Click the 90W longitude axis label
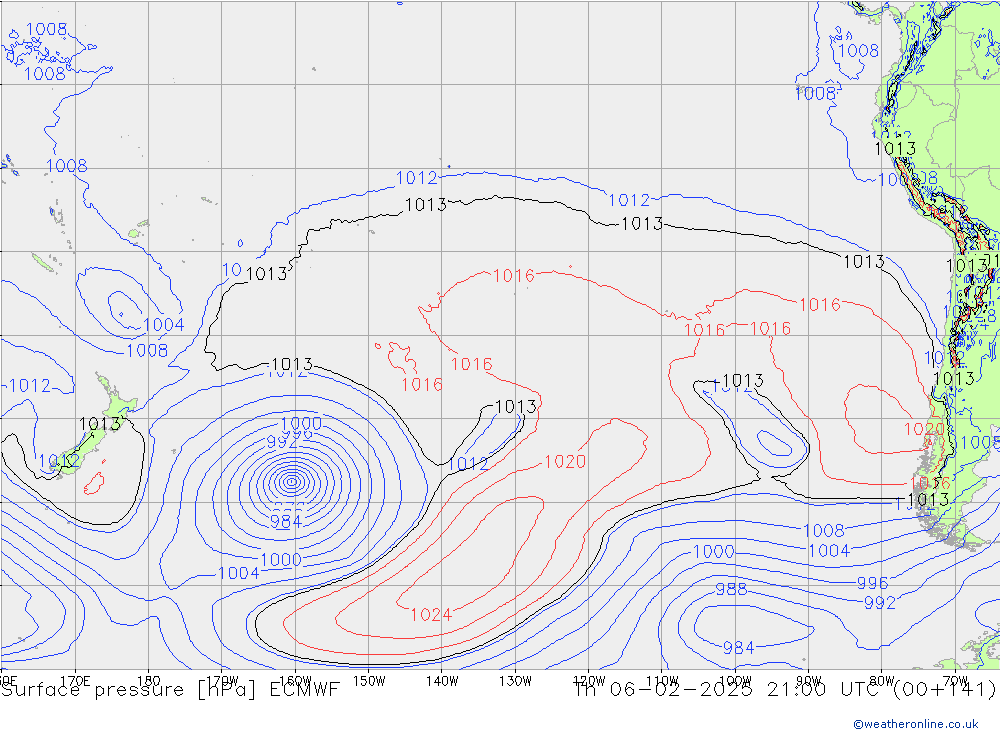 click(x=808, y=680)
